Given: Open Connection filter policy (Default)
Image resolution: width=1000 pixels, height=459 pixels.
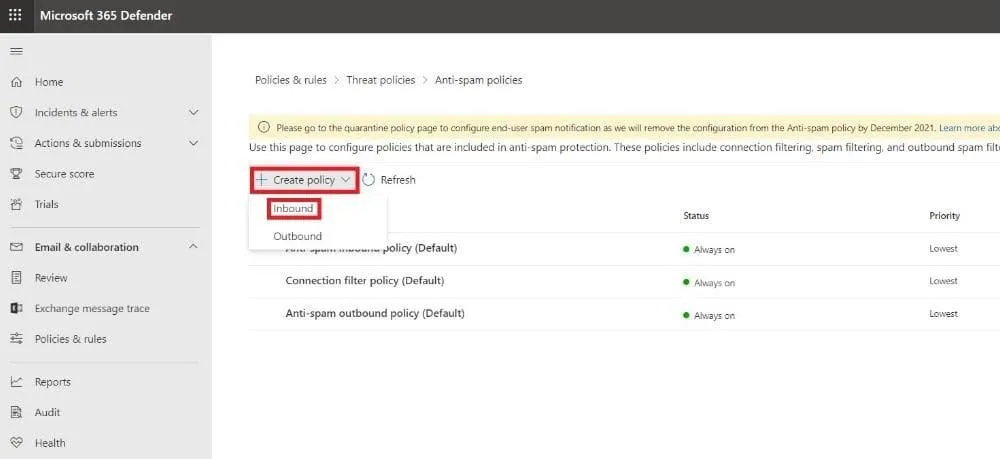Looking at the screenshot, I should [364, 281].
